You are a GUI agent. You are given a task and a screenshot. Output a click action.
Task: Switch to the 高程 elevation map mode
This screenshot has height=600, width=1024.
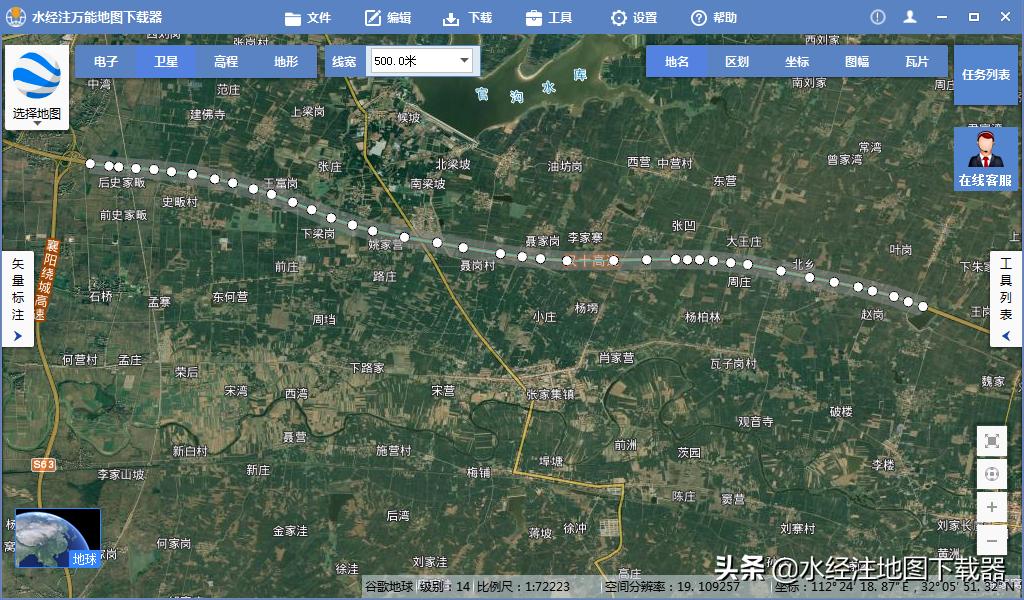coord(225,61)
